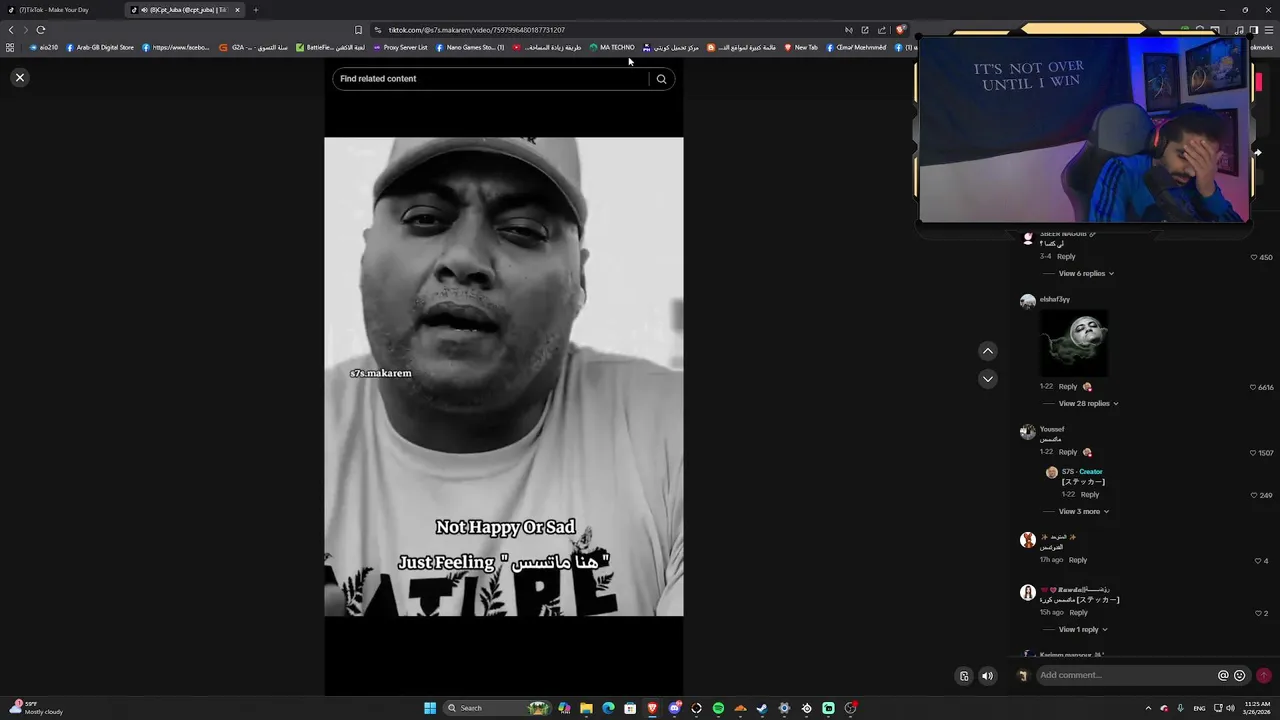The height and width of the screenshot is (720, 1280).
Task: Click the search magnifier in Find related content
Action: coord(661,79)
